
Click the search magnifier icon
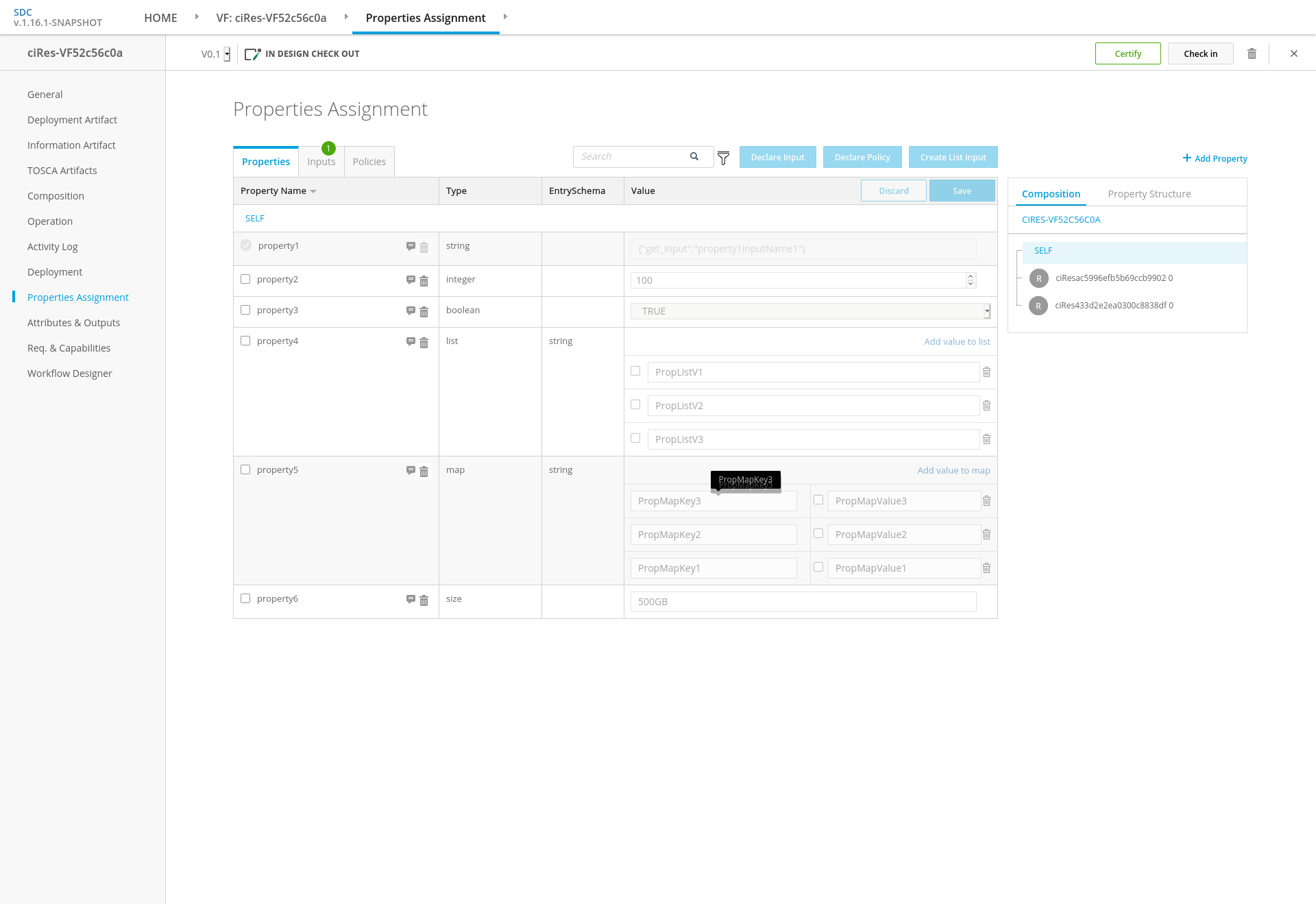coord(694,156)
